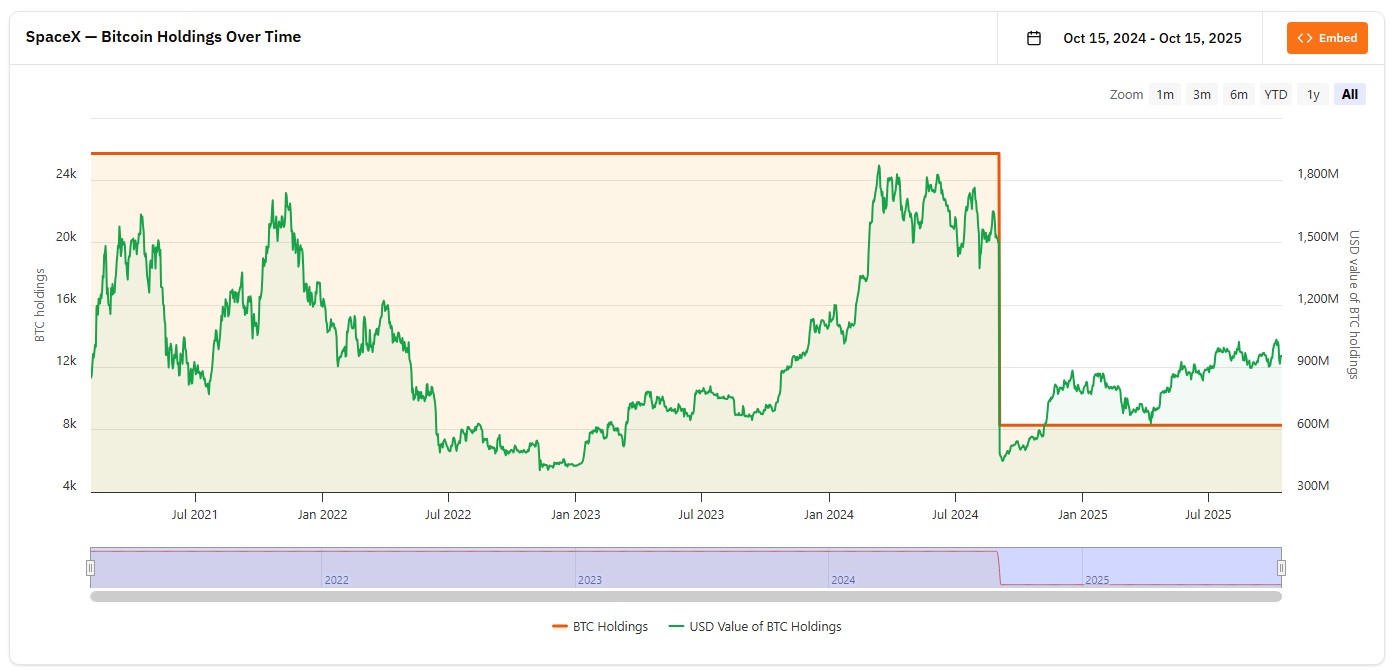The image size is (1396, 672).
Task: Open the Oct 15, 2024 - Oct 15, 2025 date picker
Action: 1152,38
